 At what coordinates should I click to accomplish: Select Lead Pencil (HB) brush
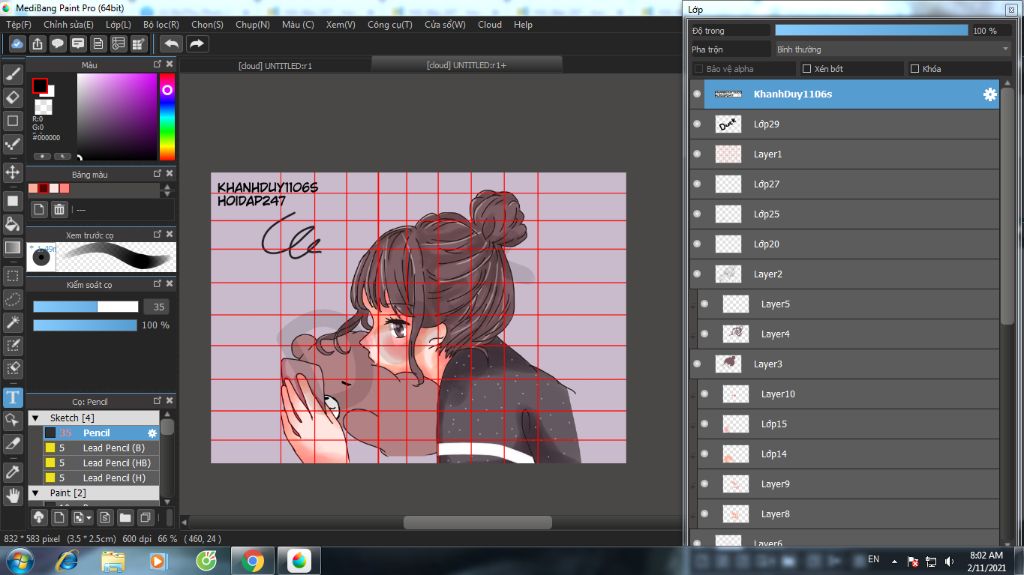pos(101,463)
